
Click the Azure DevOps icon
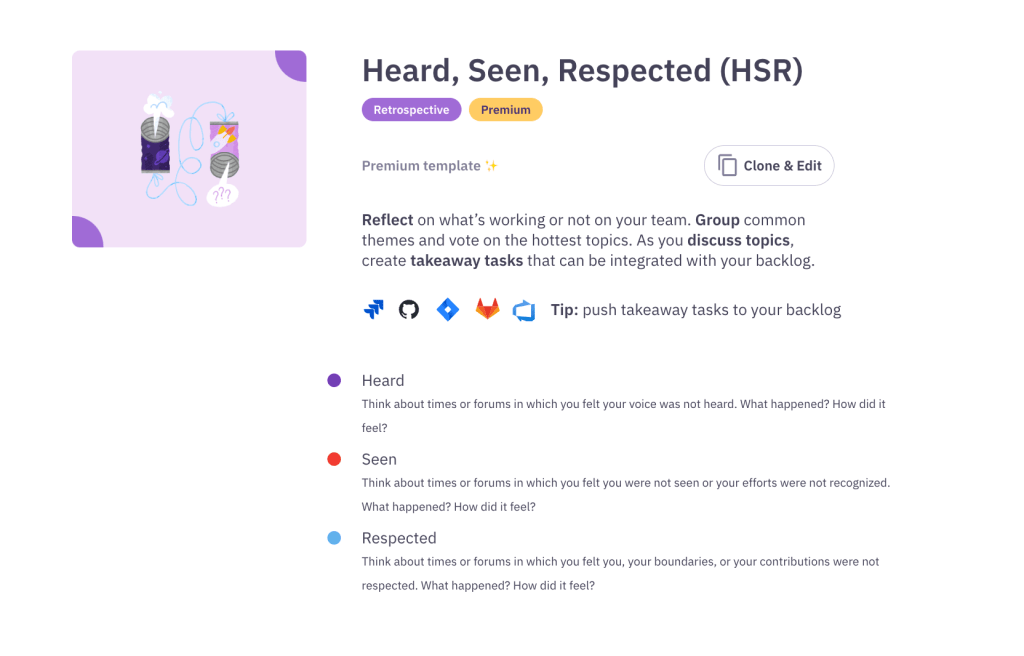[524, 310]
